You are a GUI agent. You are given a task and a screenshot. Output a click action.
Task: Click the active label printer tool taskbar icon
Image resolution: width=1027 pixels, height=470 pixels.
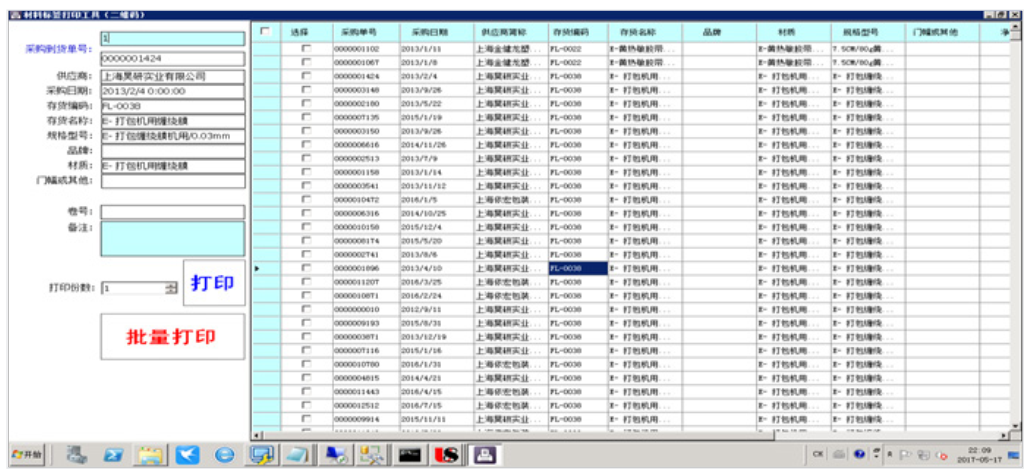point(485,454)
